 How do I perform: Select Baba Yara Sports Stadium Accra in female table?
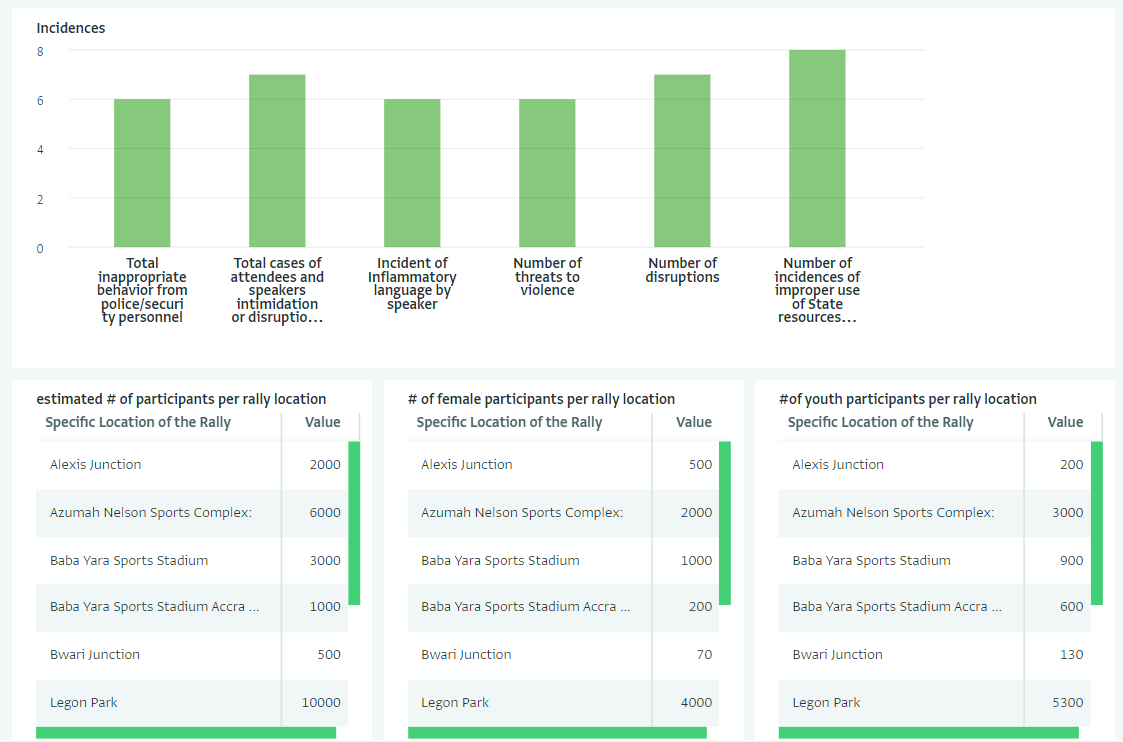pyautogui.click(x=526, y=606)
